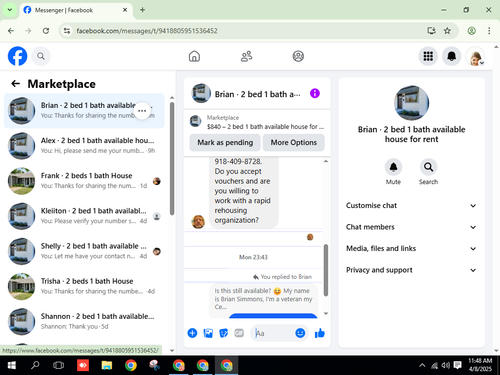Choose a GIF icon in composer
The width and height of the screenshot is (500, 375).
(x=239, y=333)
